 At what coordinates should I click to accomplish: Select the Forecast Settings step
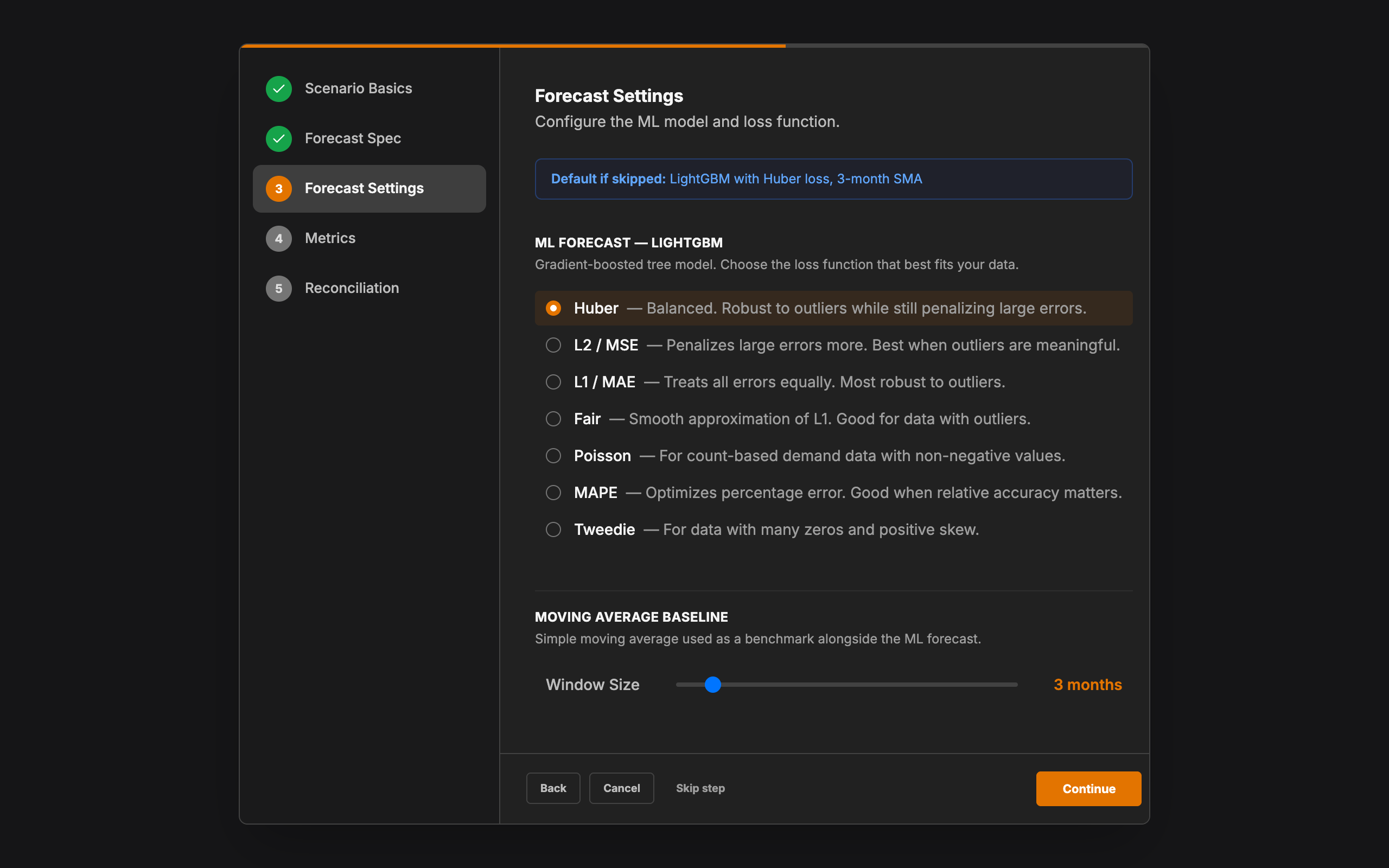[369, 188]
